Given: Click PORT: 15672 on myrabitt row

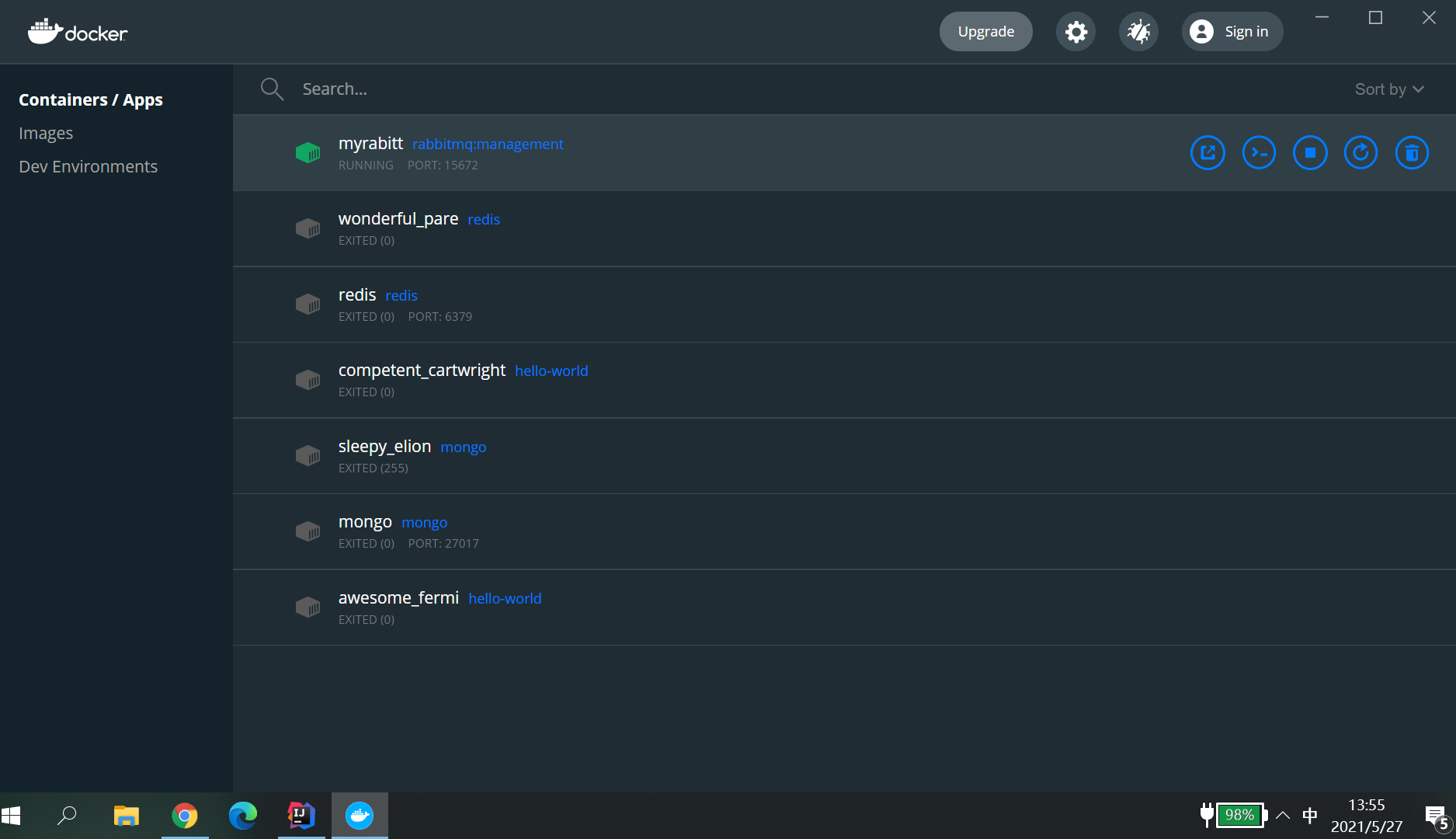Looking at the screenshot, I should pos(443,165).
